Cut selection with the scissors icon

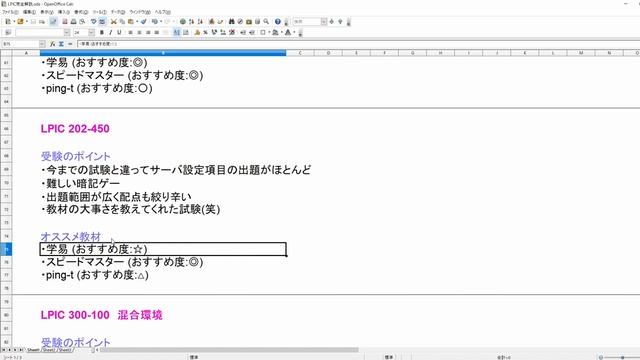pos(113,22)
